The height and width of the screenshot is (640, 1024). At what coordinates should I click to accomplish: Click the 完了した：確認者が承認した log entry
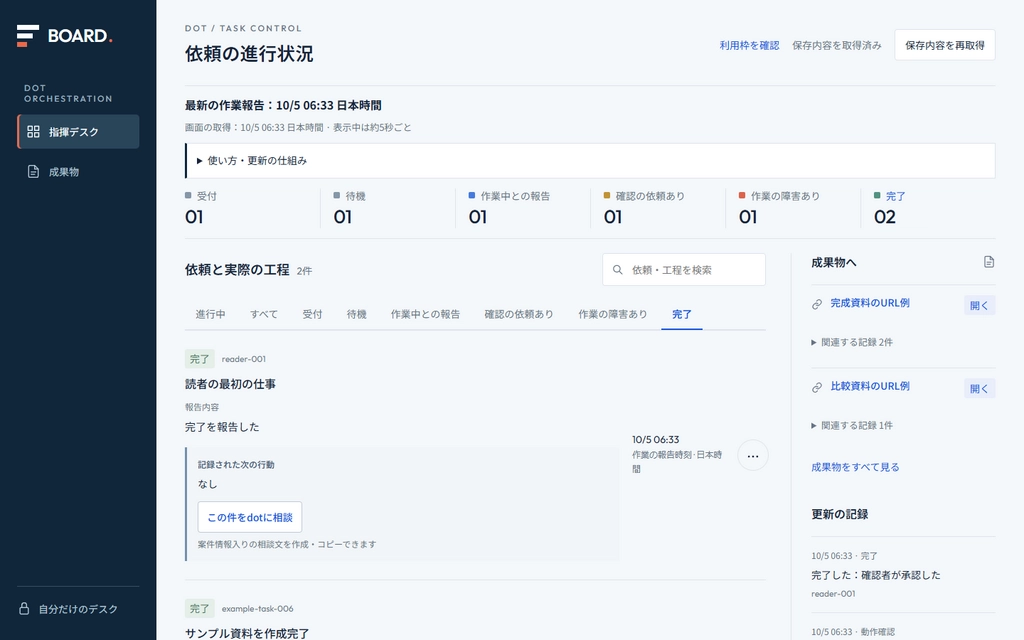(x=876, y=575)
